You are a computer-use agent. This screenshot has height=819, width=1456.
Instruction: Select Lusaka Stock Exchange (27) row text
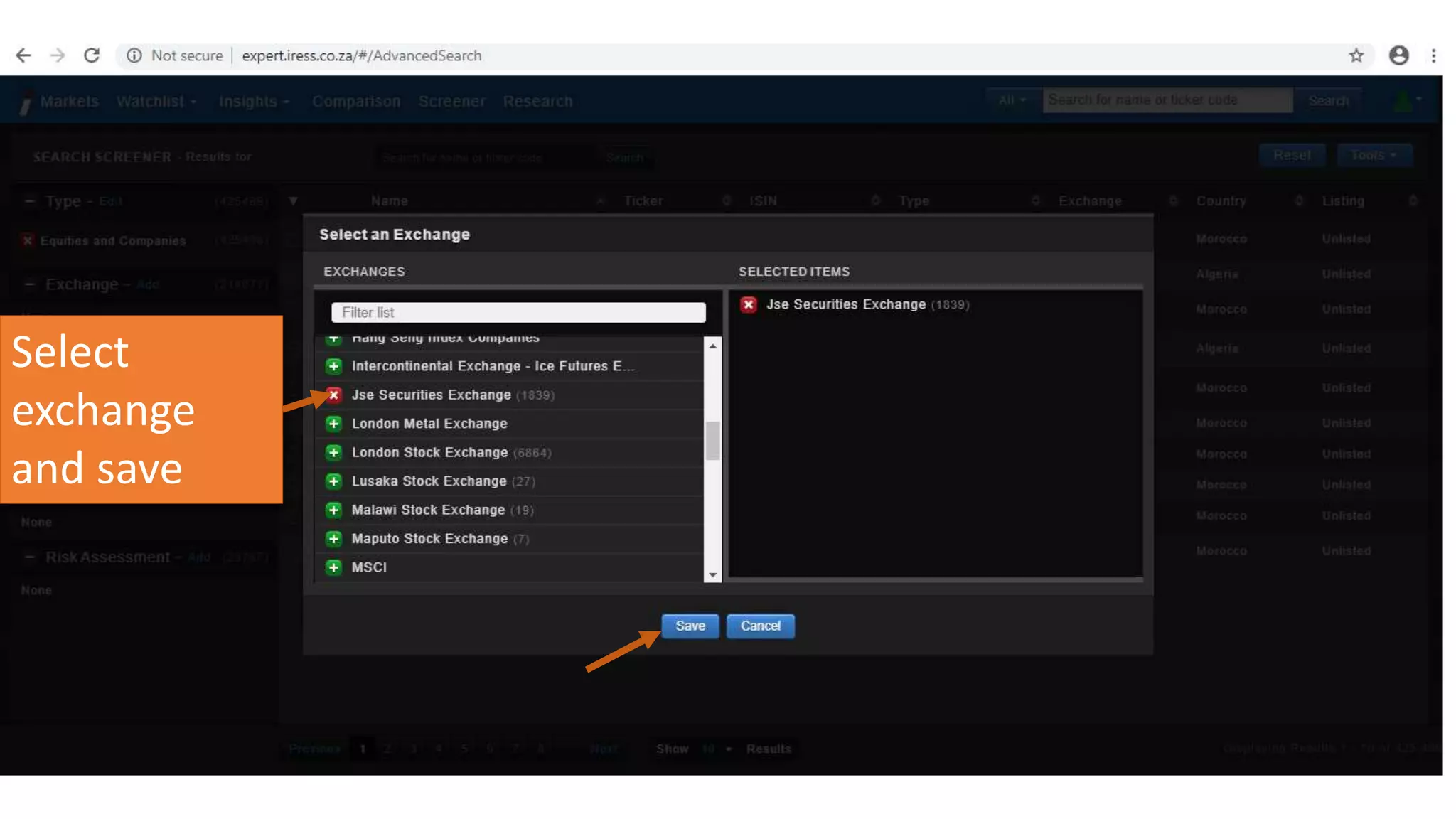click(x=444, y=481)
